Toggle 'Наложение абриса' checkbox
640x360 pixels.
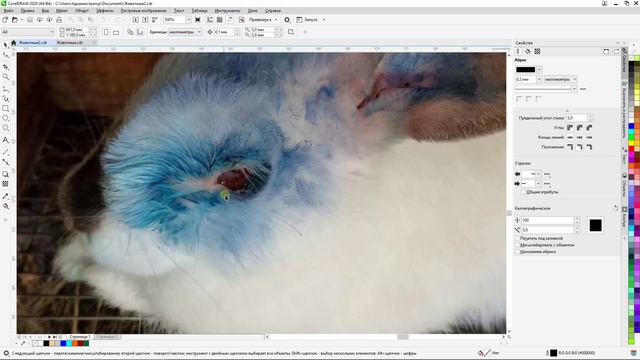tap(517, 252)
